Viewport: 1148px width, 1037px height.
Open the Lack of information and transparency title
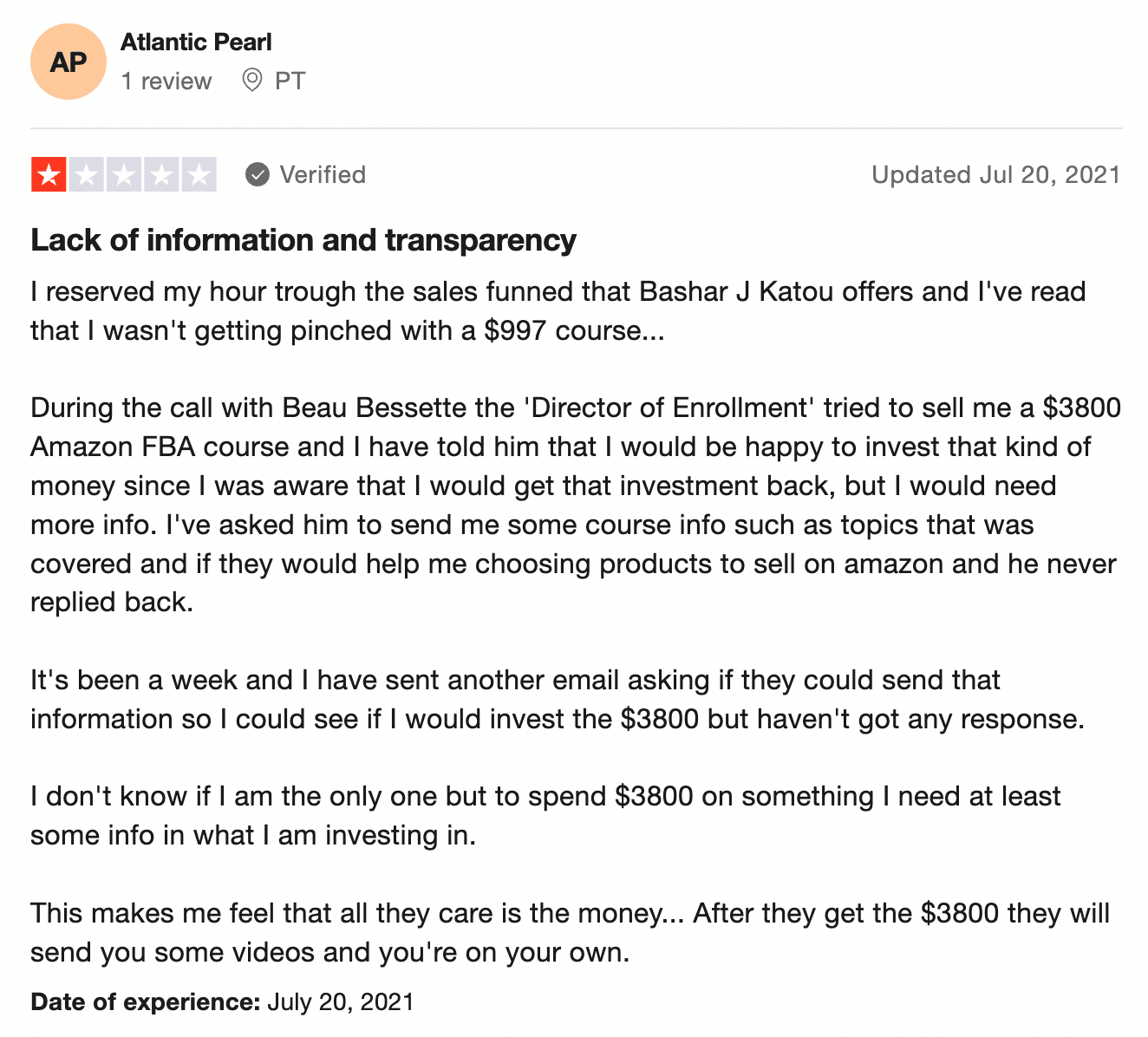point(303,240)
